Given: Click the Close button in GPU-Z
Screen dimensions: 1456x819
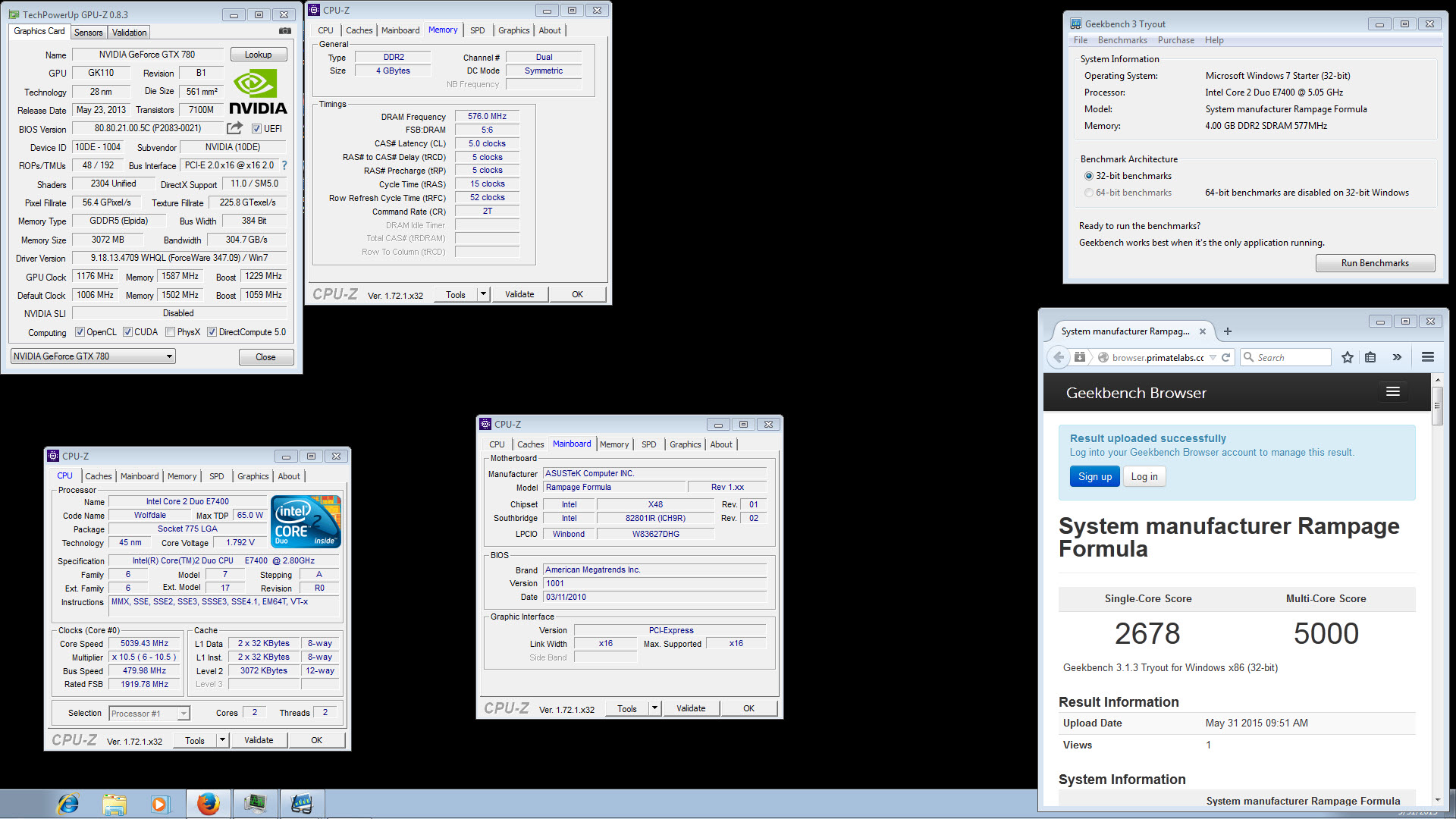Looking at the screenshot, I should click(265, 357).
